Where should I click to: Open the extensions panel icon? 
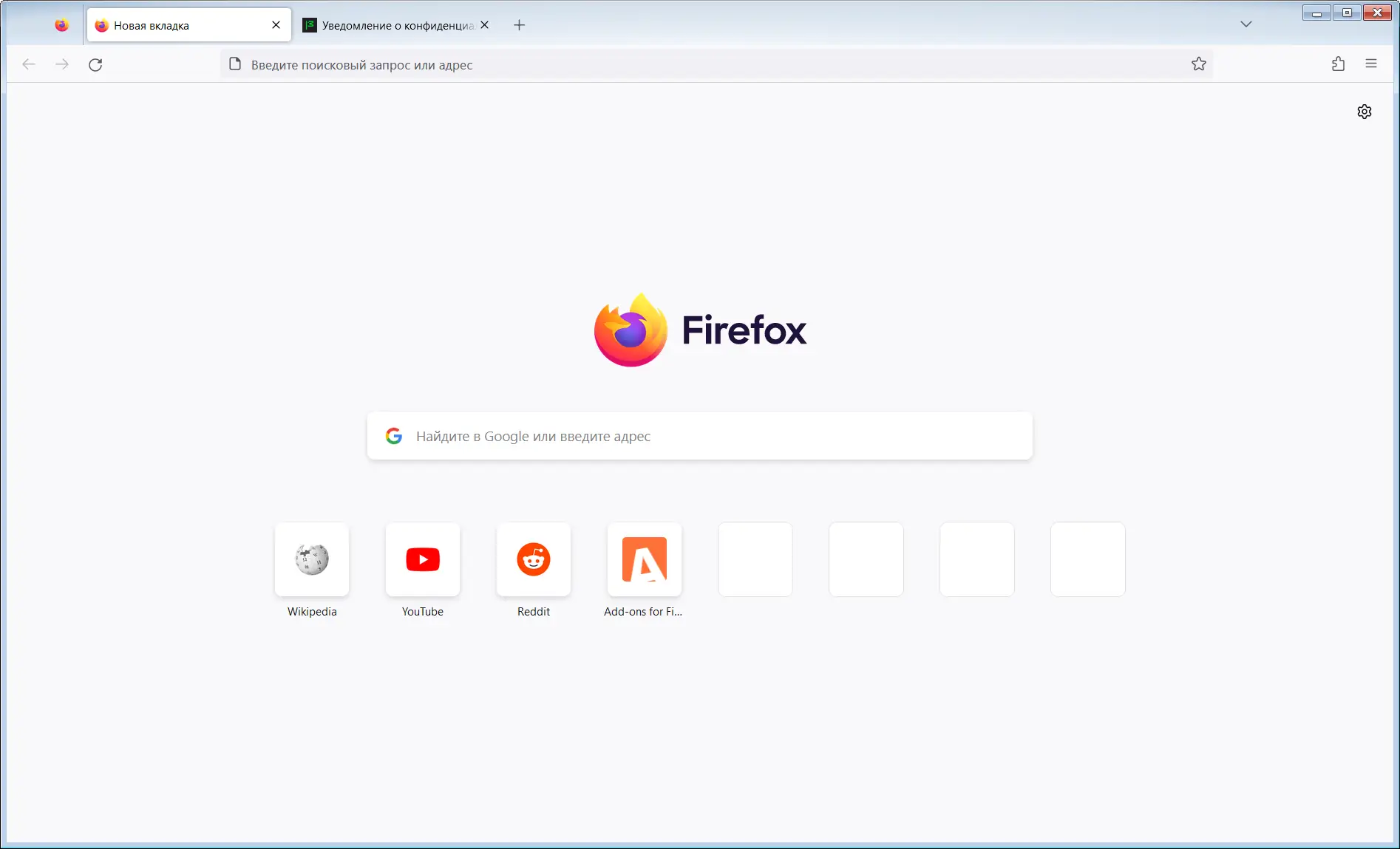(x=1337, y=64)
